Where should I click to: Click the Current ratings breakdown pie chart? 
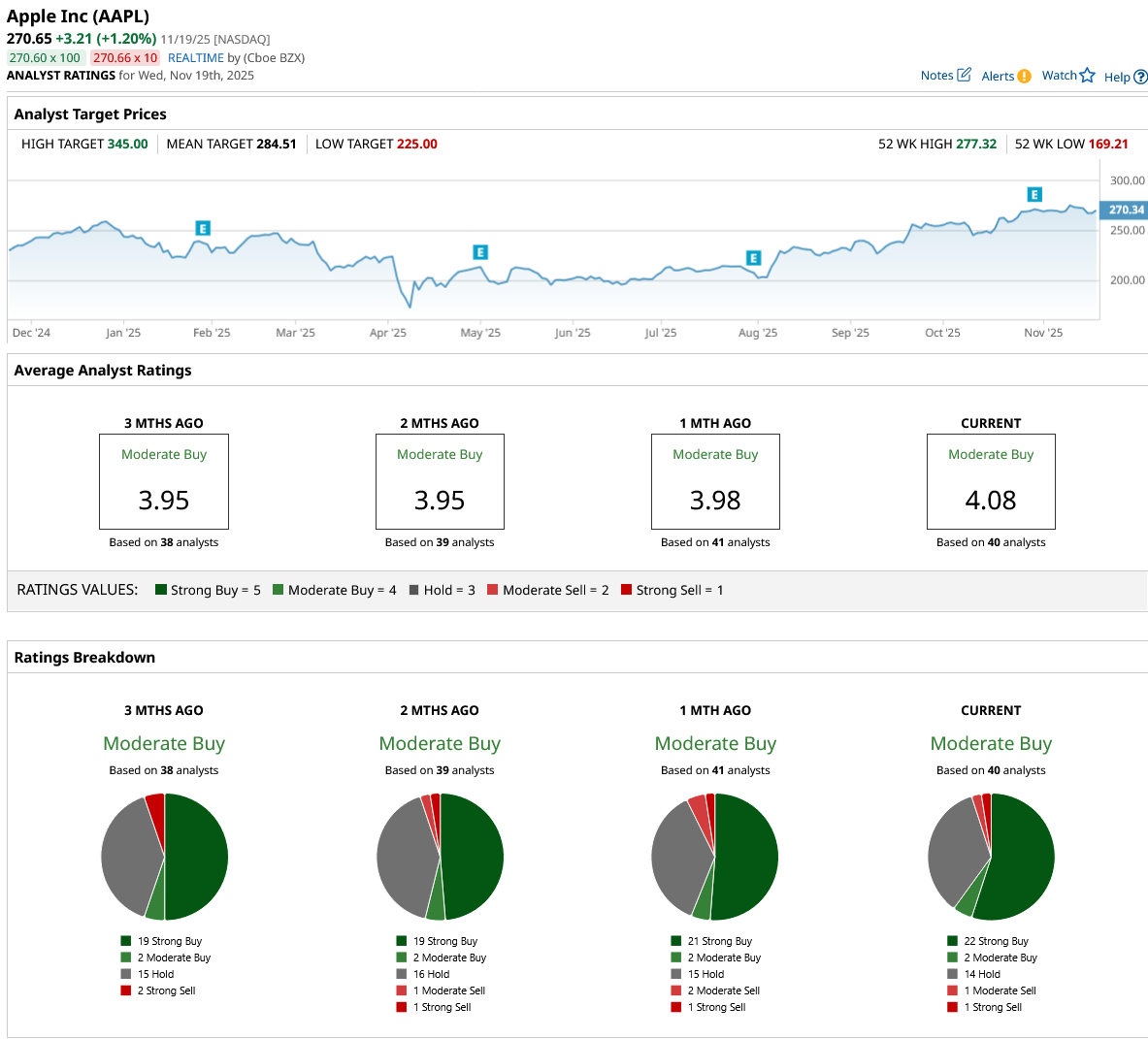click(991, 857)
